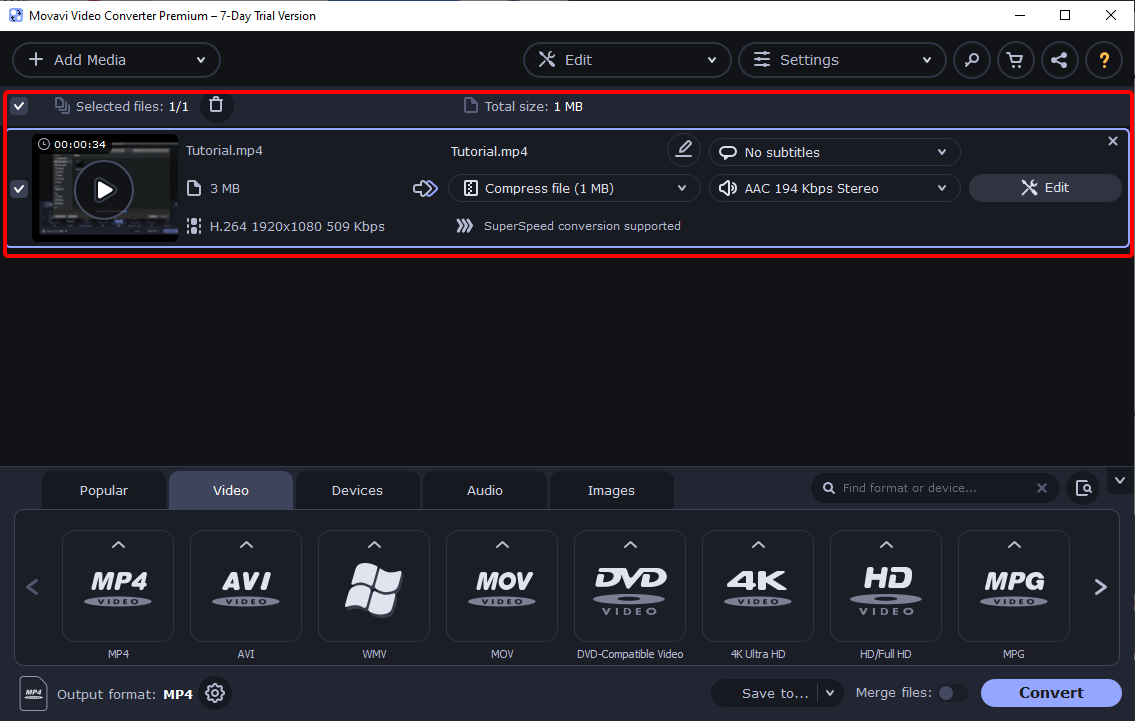
Task: Click the detect device icon beside search
Action: coord(1083,488)
